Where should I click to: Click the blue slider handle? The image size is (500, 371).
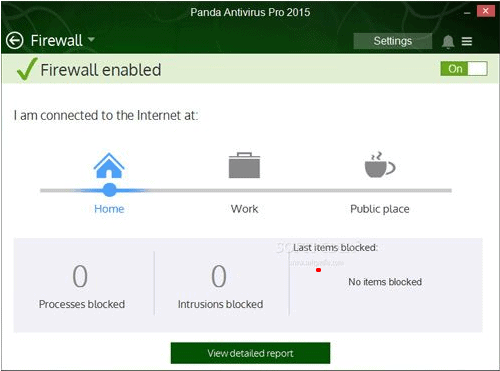[110, 190]
